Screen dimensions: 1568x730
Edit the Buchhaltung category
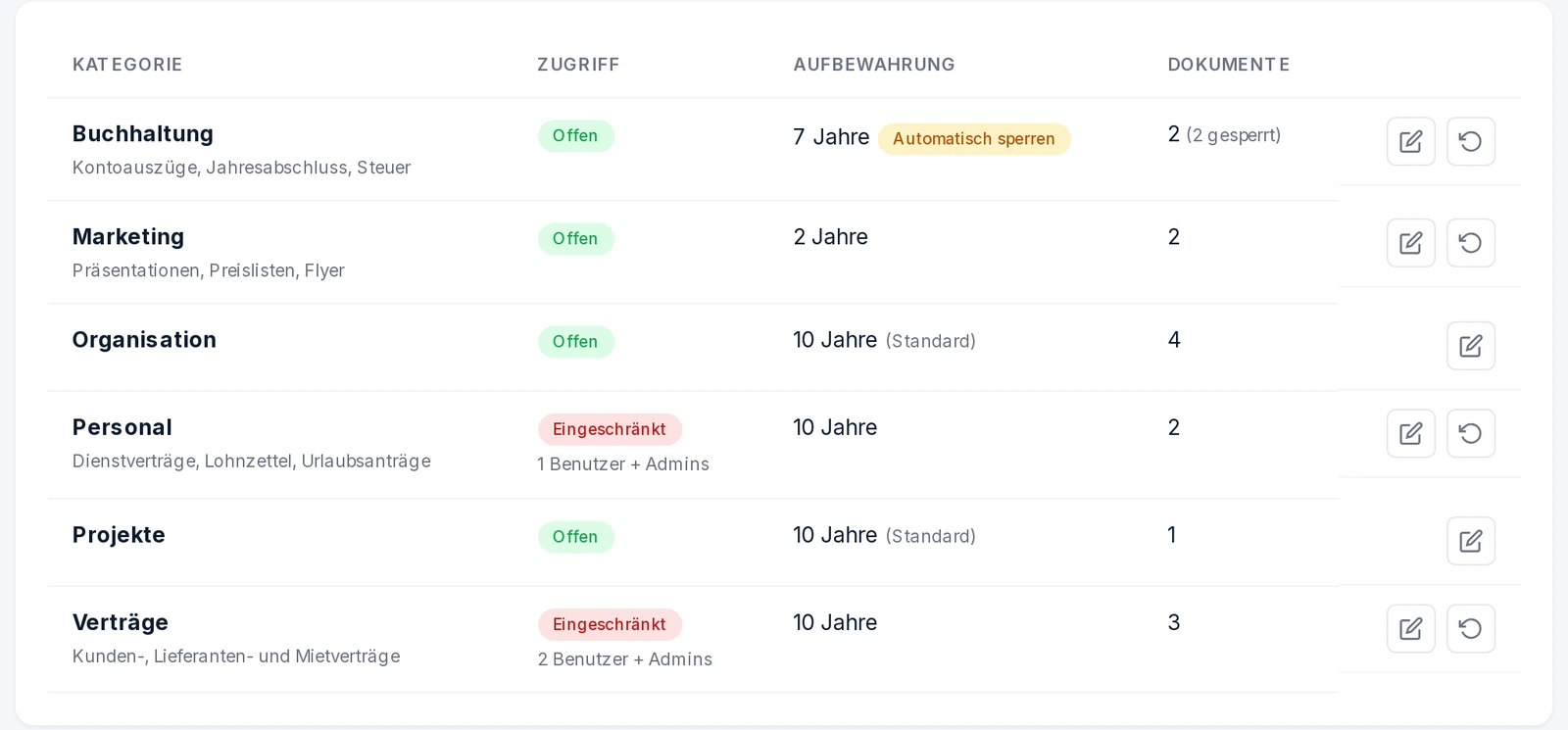click(1410, 141)
